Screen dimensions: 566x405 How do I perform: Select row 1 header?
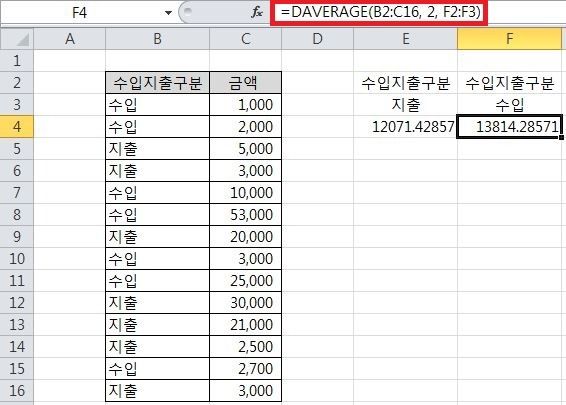pyautogui.click(x=17, y=61)
